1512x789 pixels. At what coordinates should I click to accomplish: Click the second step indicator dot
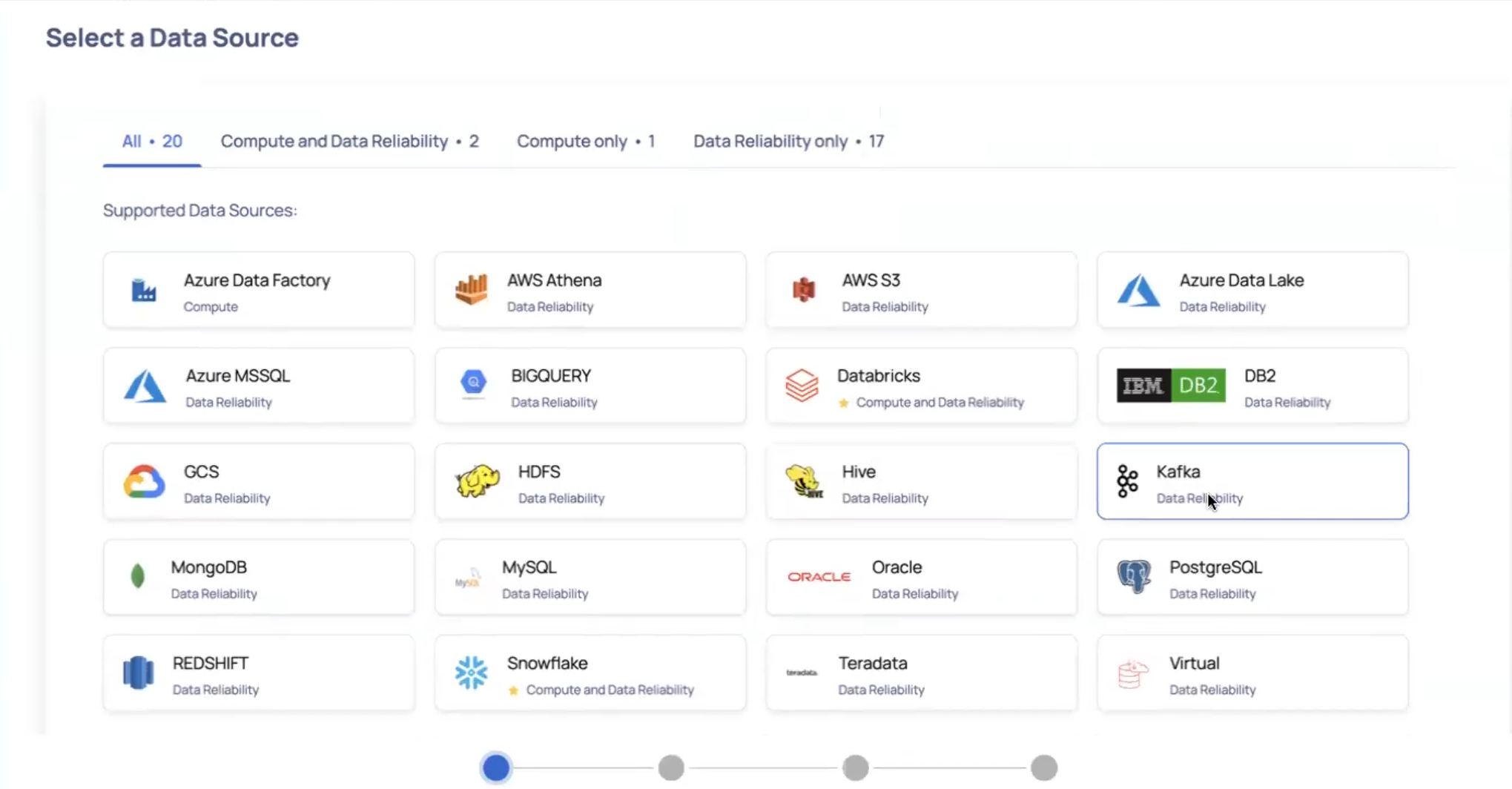tap(671, 767)
